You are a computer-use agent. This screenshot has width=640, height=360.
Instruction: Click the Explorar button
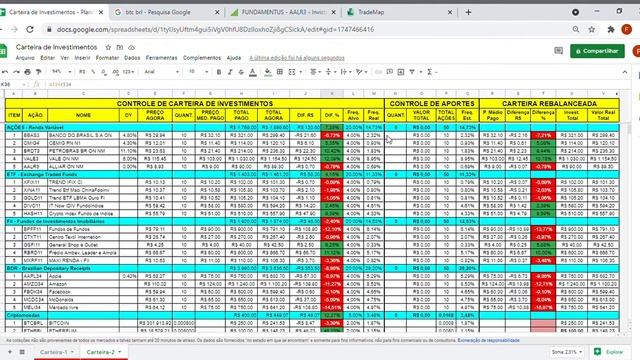610,352
